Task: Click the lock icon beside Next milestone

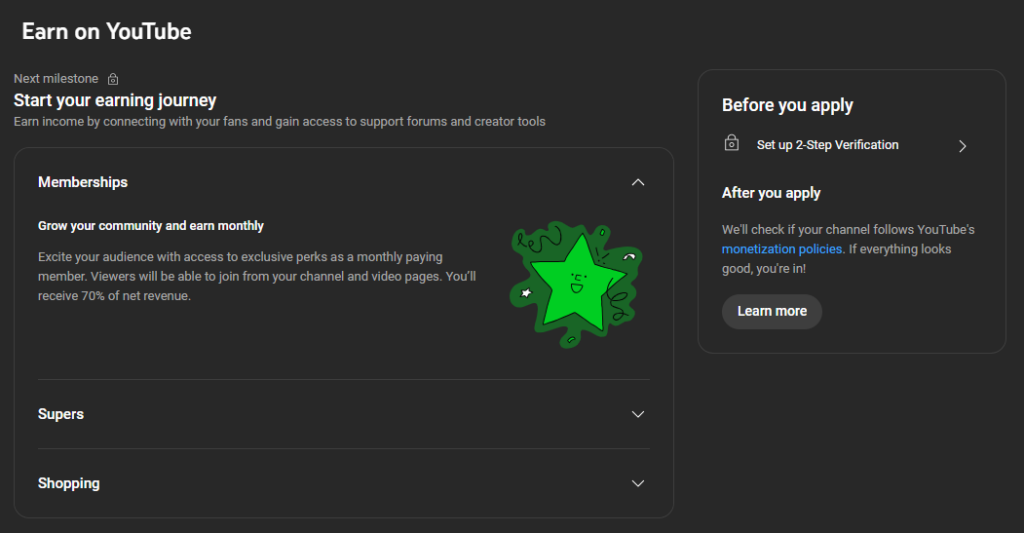Action: click(x=113, y=79)
